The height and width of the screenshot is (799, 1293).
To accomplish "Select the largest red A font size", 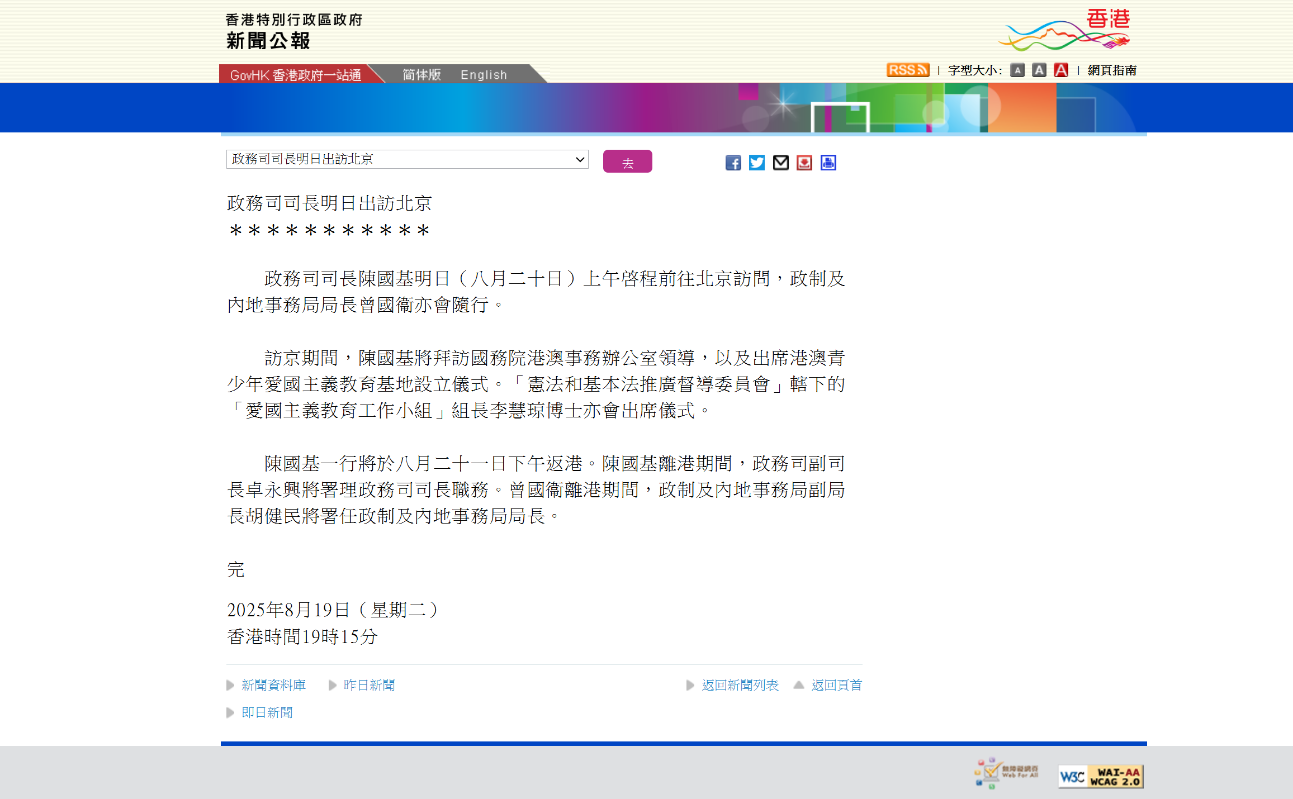I will tap(1061, 70).
